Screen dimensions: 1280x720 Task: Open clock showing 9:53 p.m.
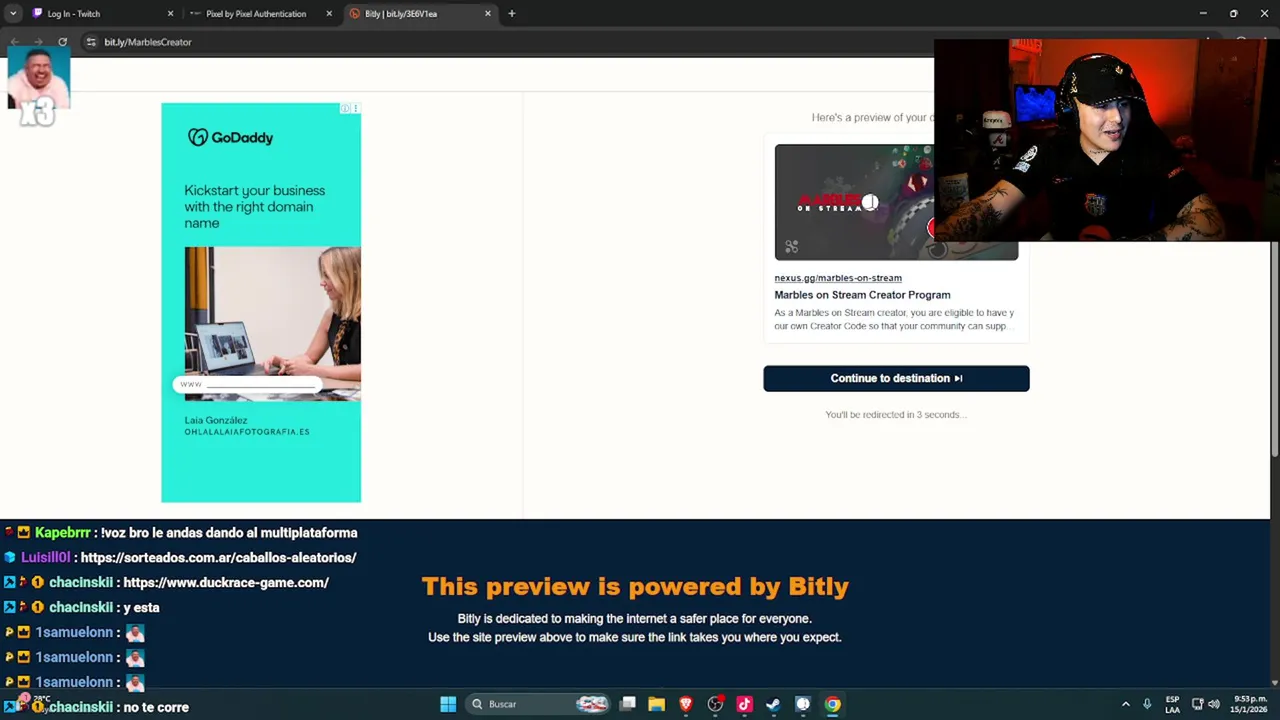click(x=1249, y=704)
